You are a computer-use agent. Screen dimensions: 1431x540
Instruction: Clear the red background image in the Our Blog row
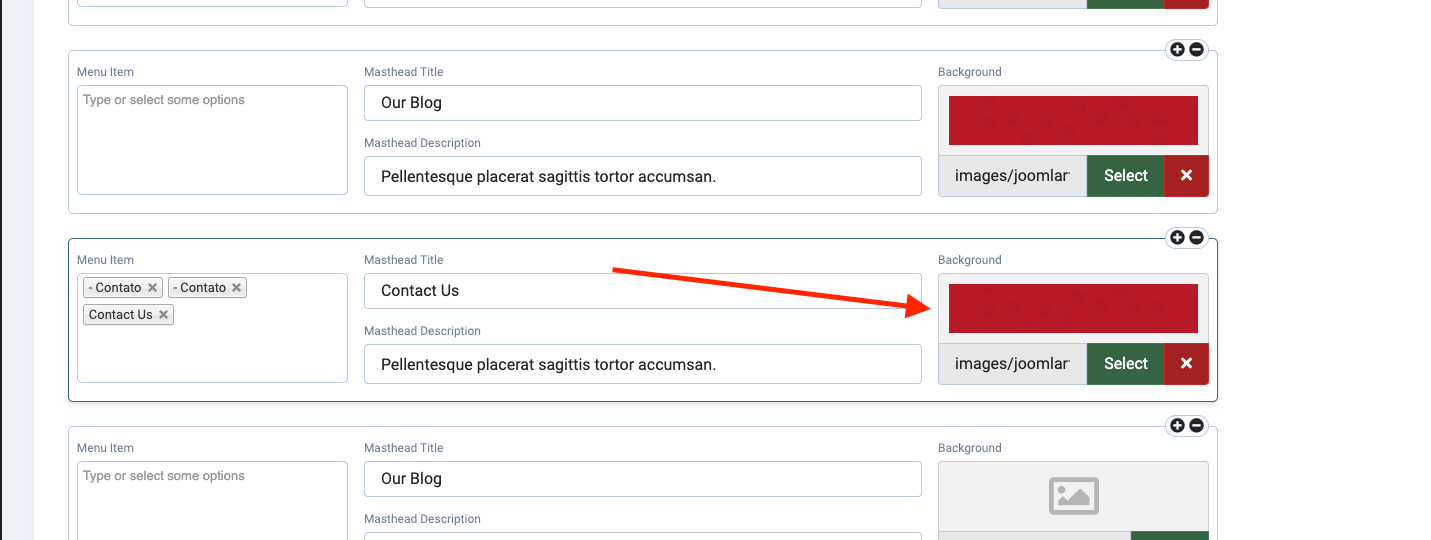point(1186,176)
